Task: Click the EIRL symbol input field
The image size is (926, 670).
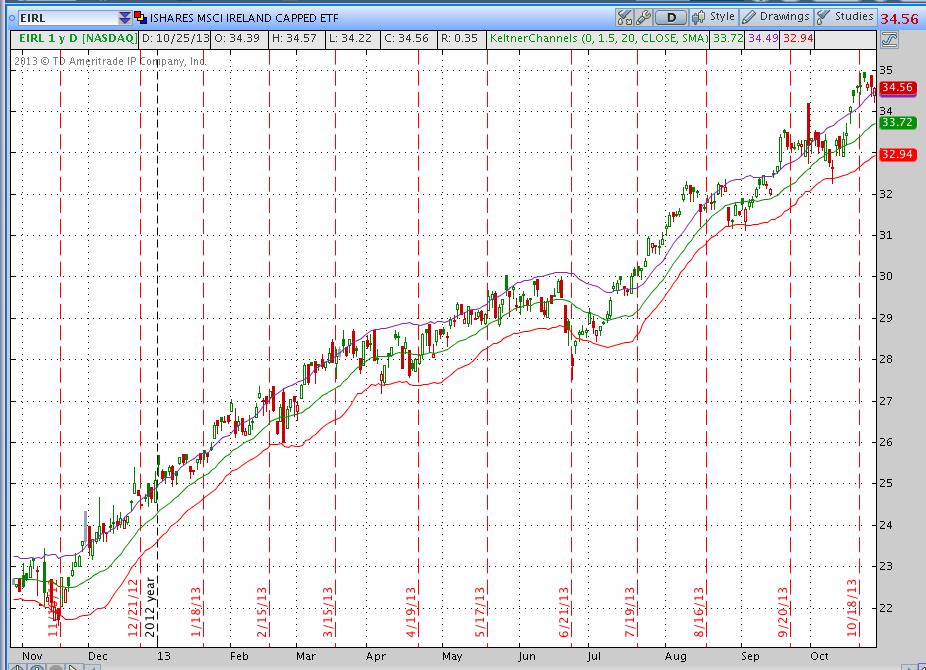Action: [x=68, y=18]
